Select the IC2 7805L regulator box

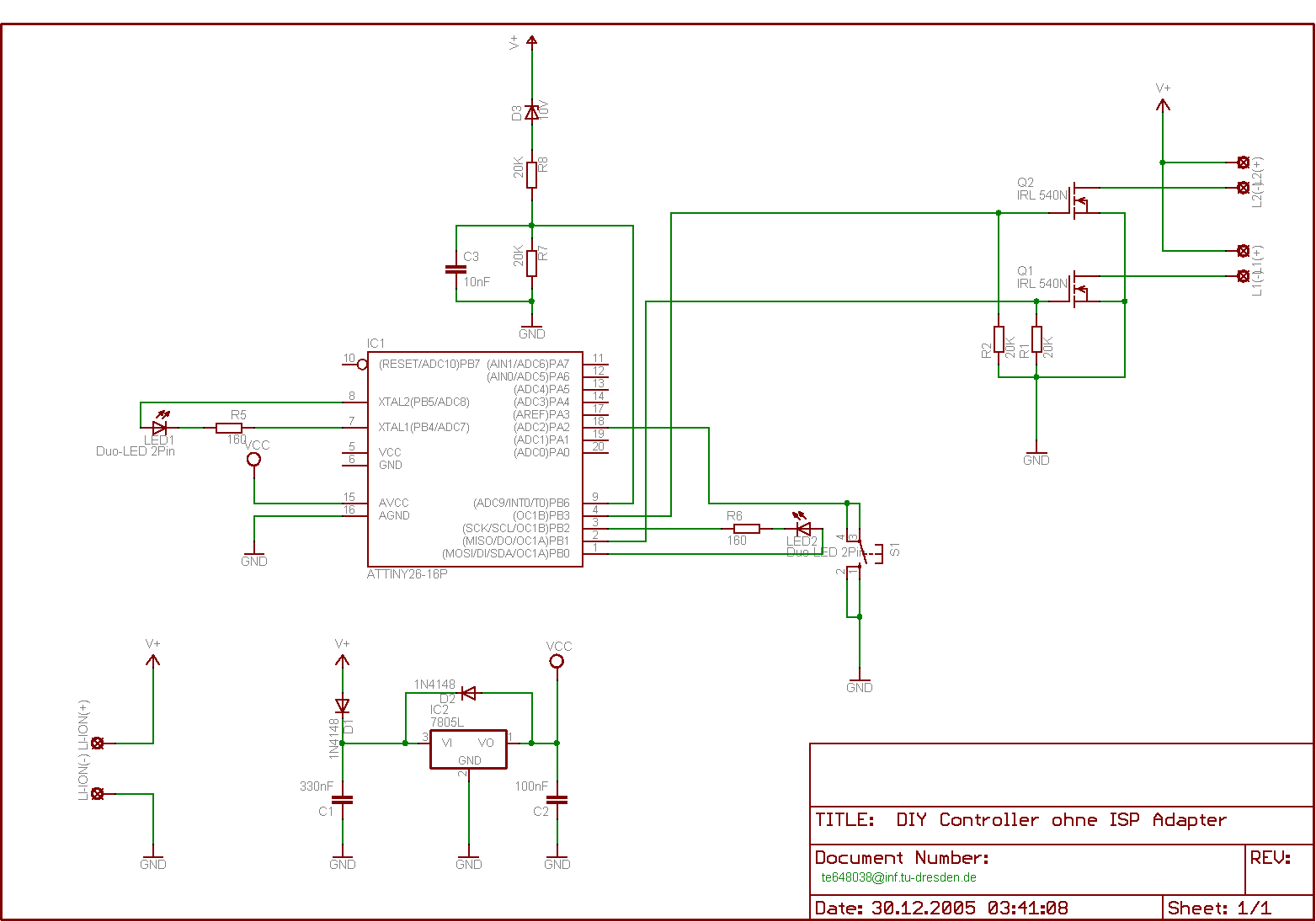(x=468, y=749)
